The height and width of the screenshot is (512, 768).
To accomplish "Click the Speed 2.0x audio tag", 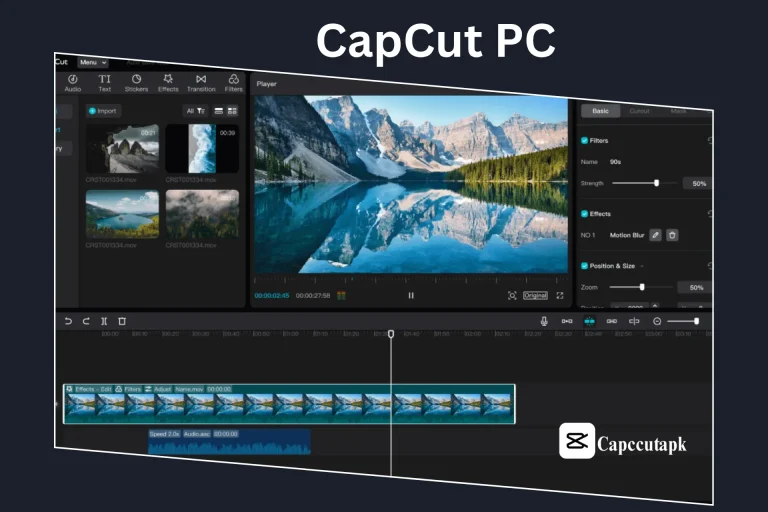I will pos(165,434).
